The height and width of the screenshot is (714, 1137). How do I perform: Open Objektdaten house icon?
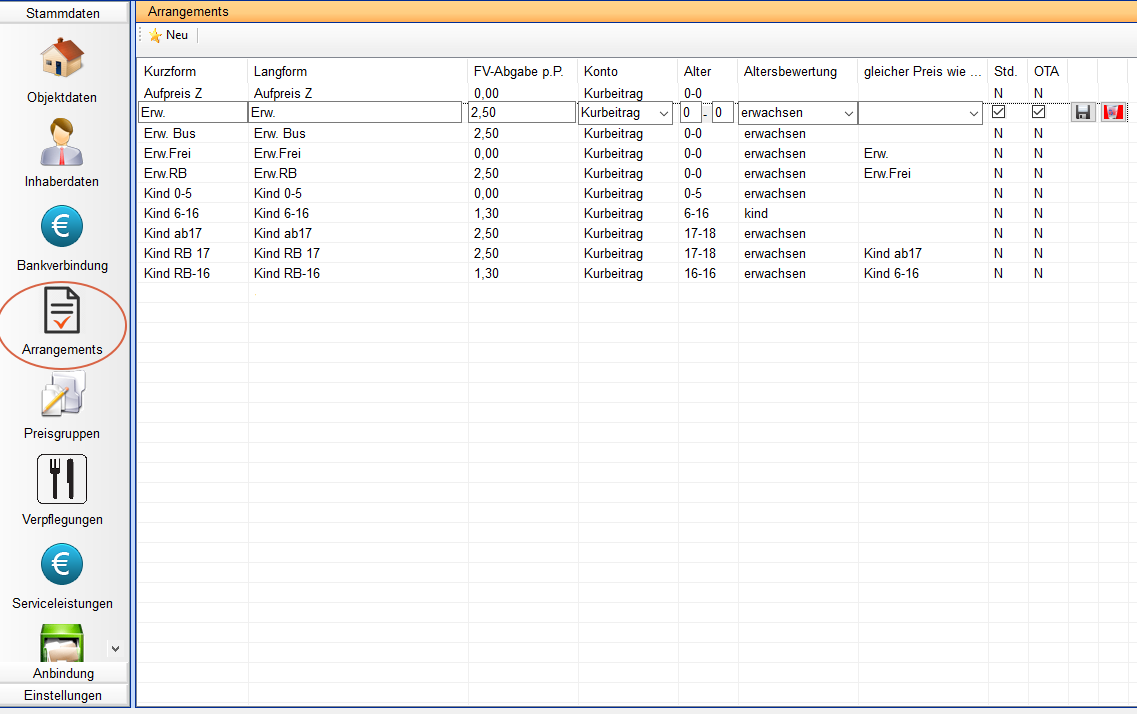(x=62, y=59)
